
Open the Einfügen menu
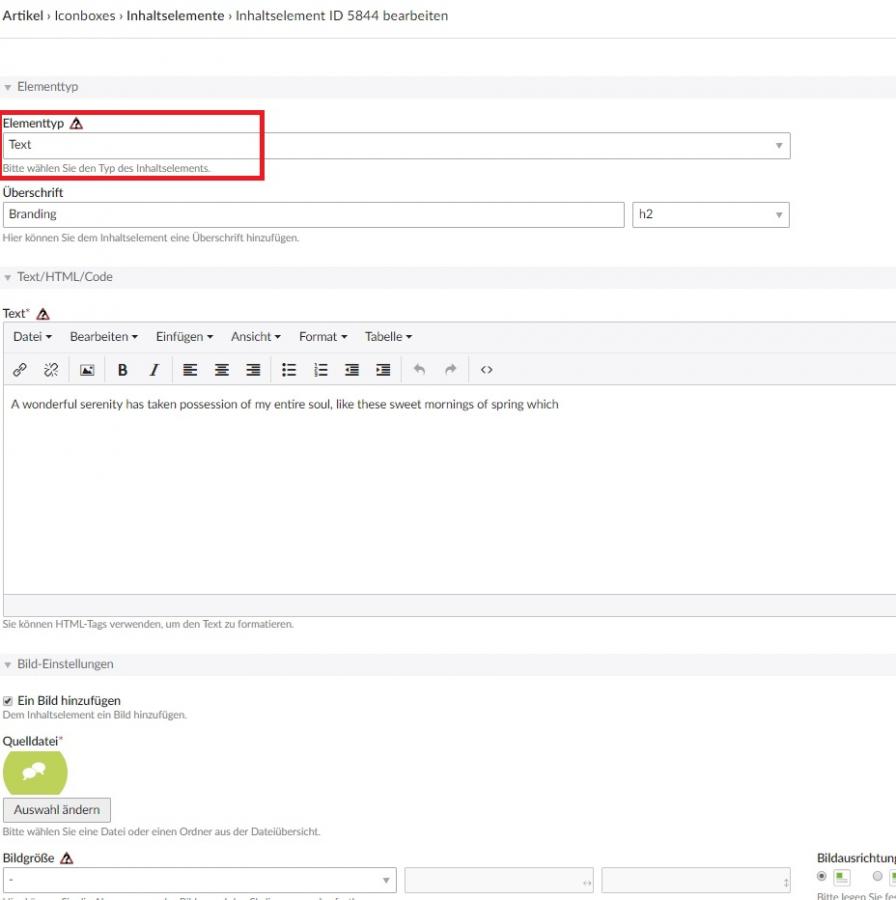[x=184, y=337]
